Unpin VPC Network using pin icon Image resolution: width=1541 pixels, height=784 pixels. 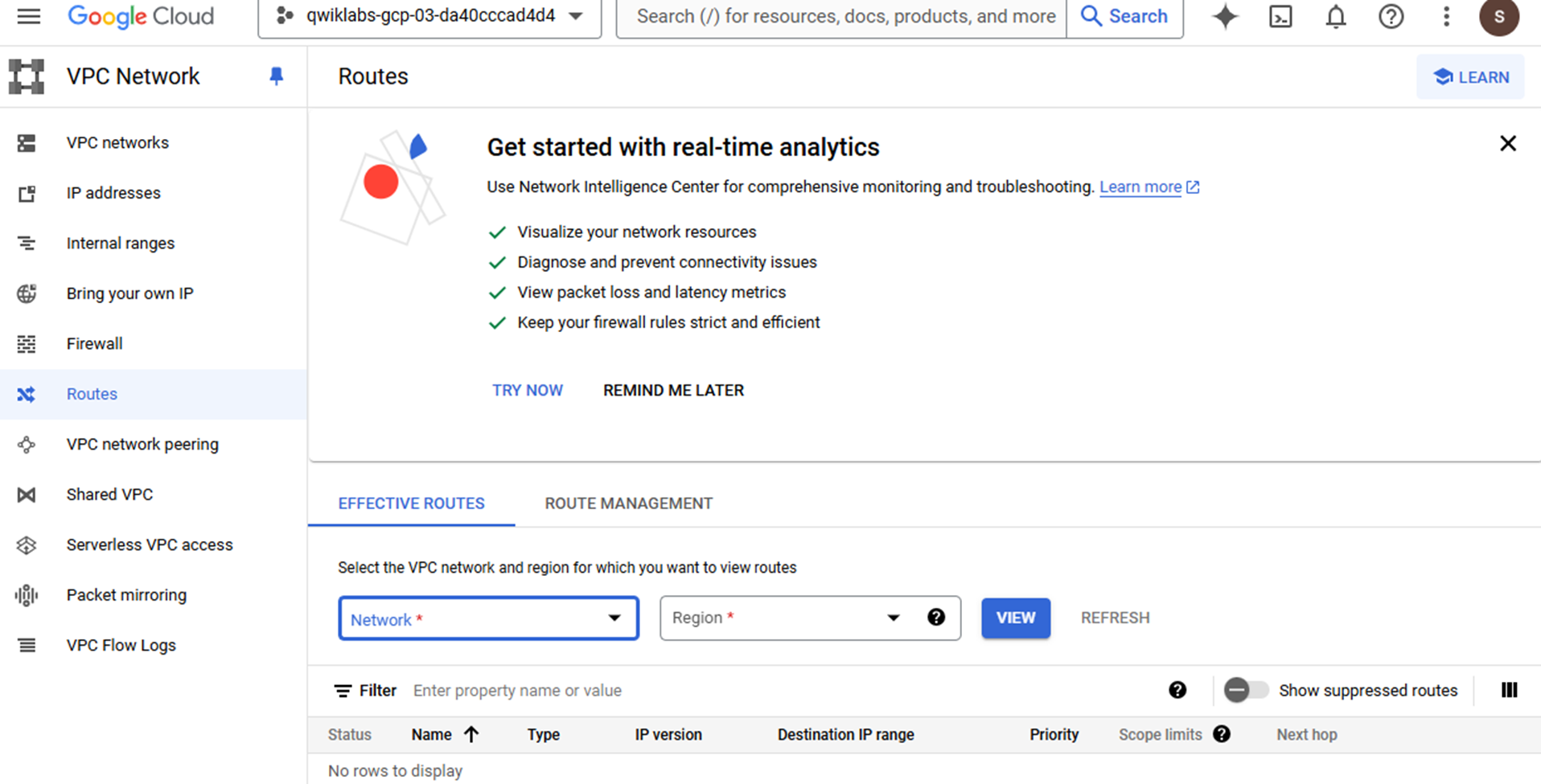click(276, 76)
